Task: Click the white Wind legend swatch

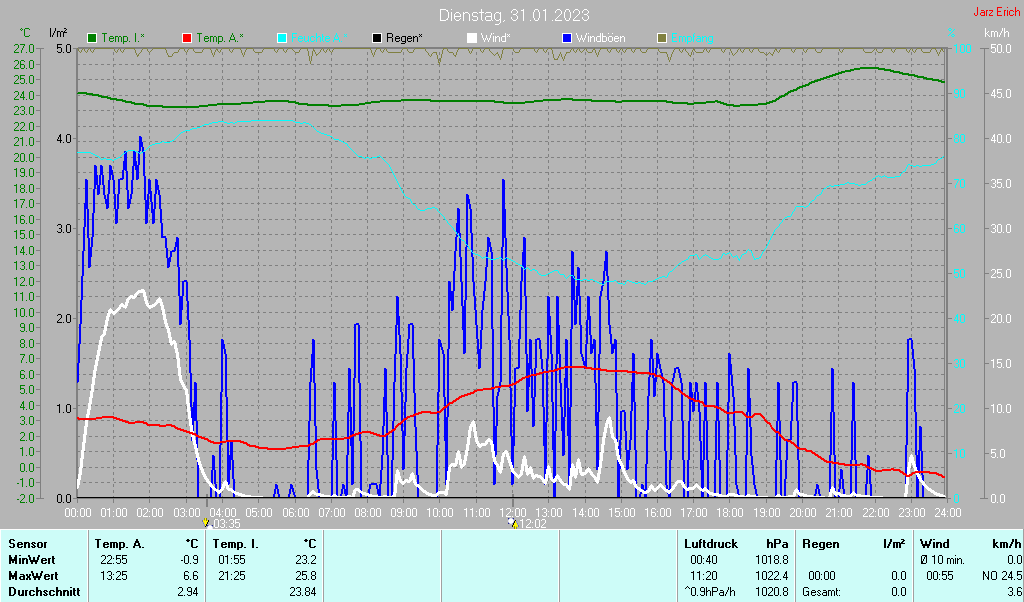Action: point(472,39)
